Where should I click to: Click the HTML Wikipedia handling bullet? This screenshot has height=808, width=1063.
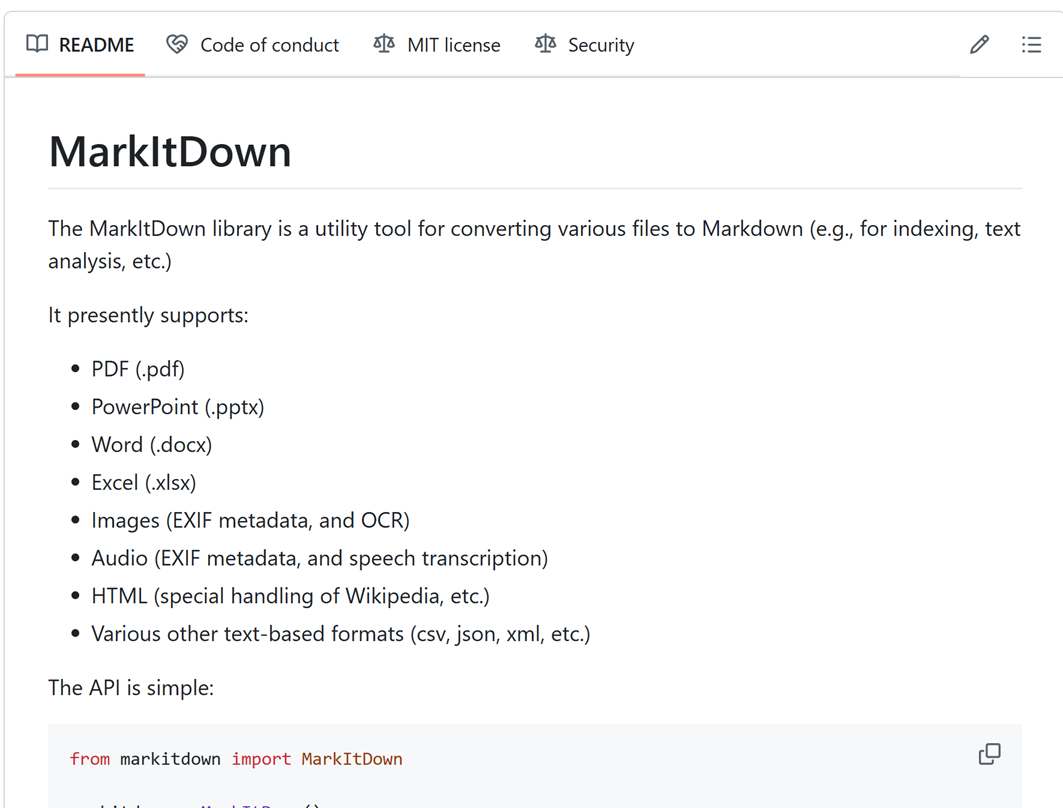tap(290, 595)
